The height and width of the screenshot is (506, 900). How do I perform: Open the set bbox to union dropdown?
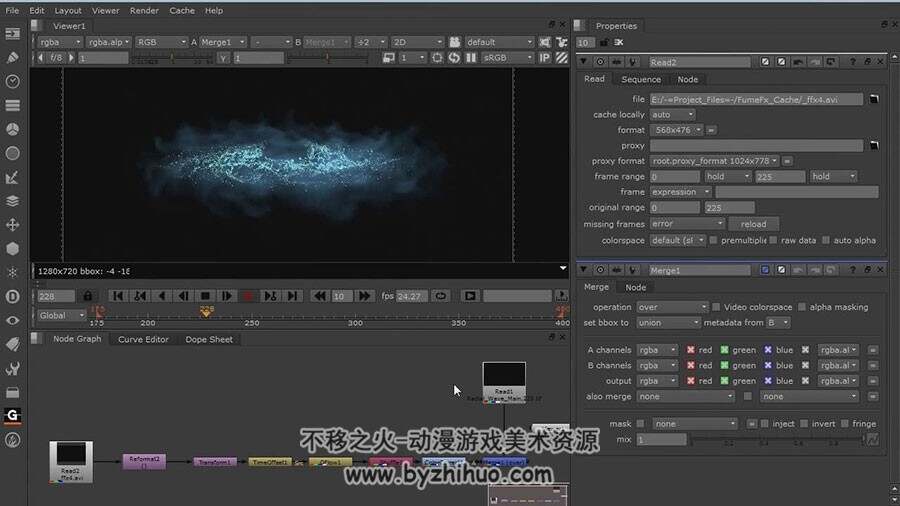coord(668,323)
